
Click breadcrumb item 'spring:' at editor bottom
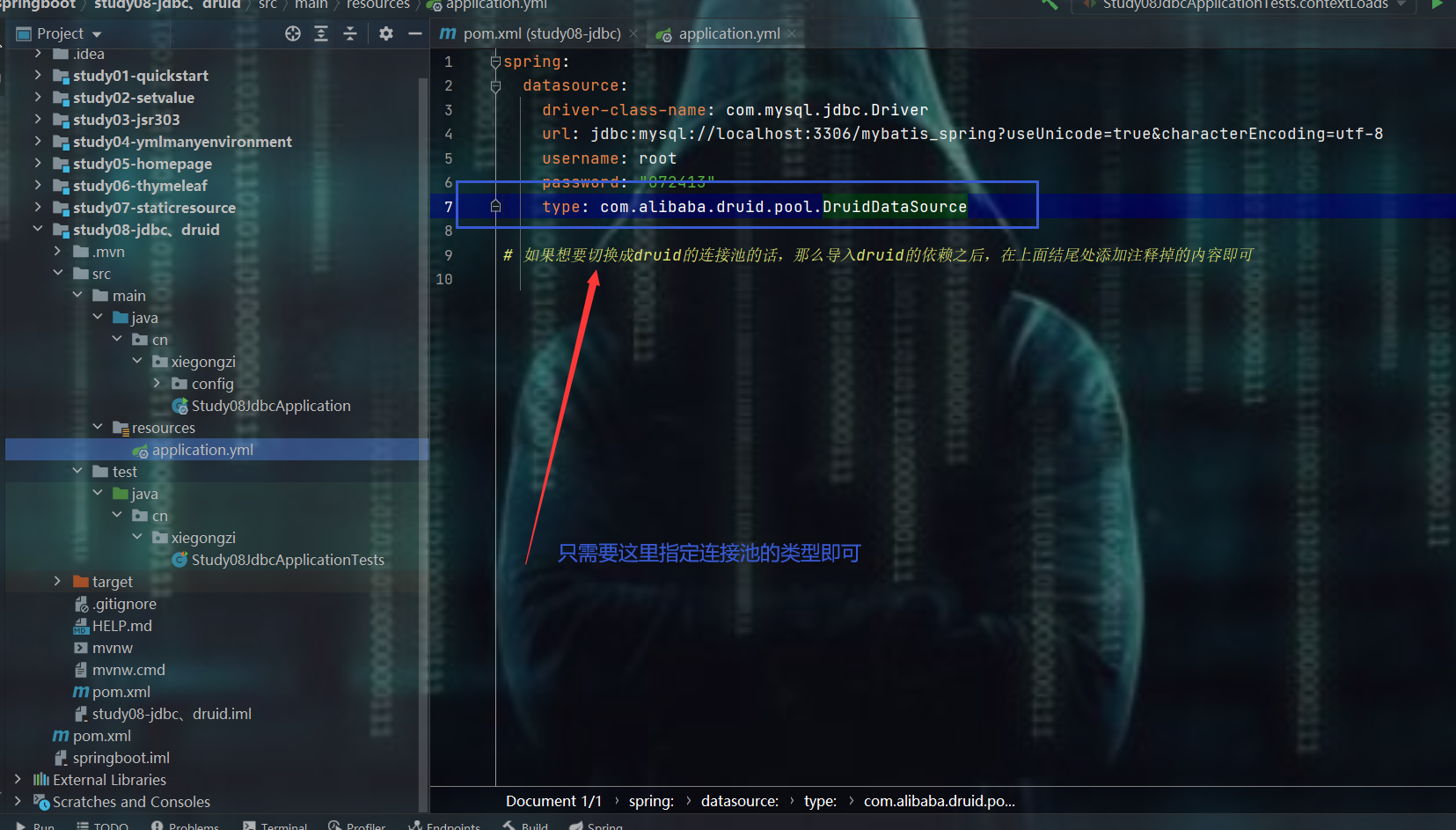click(651, 801)
